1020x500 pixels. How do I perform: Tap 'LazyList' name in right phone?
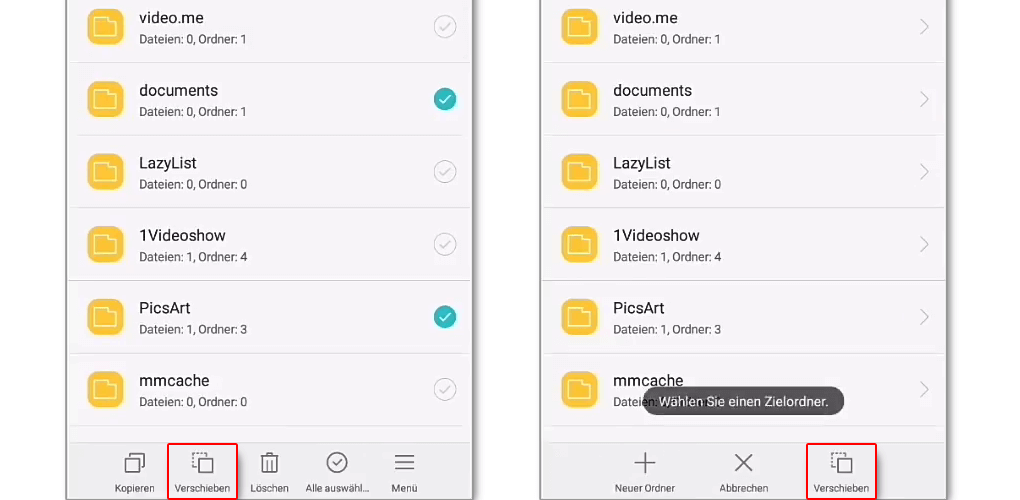click(642, 163)
